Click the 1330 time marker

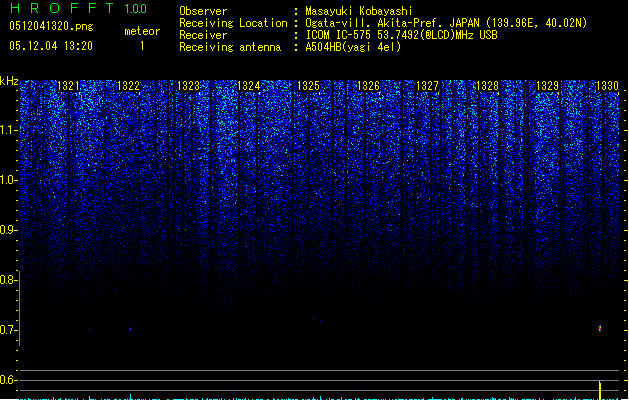(x=607, y=86)
